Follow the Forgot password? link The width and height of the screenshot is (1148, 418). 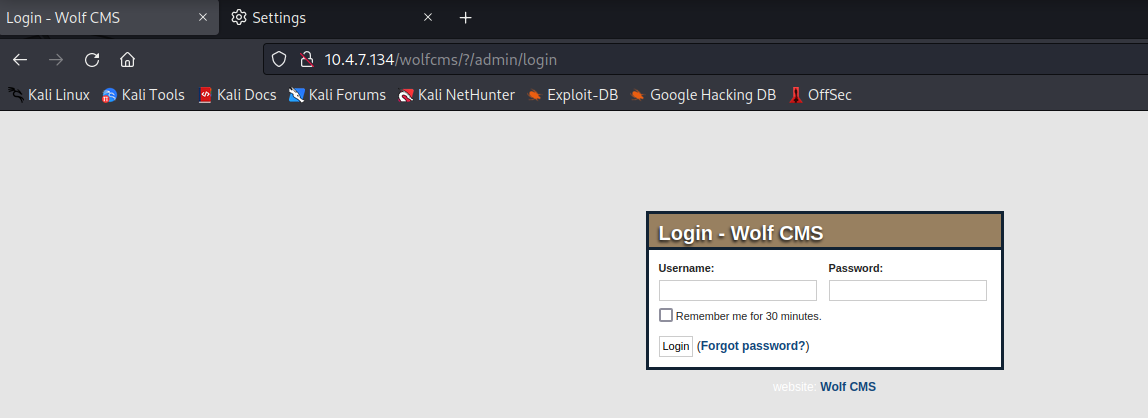click(x=753, y=346)
